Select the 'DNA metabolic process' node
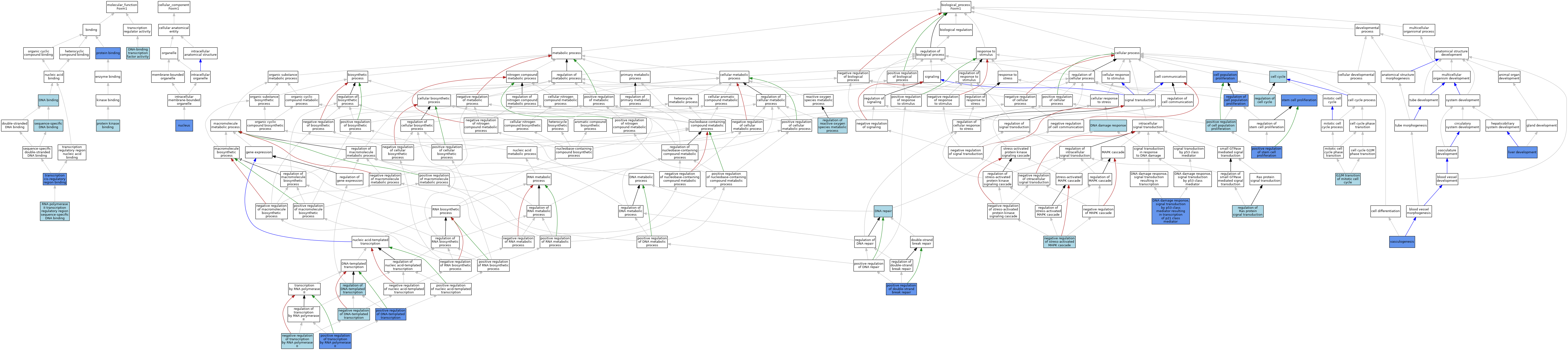The image size is (1568, 350). click(641, 179)
